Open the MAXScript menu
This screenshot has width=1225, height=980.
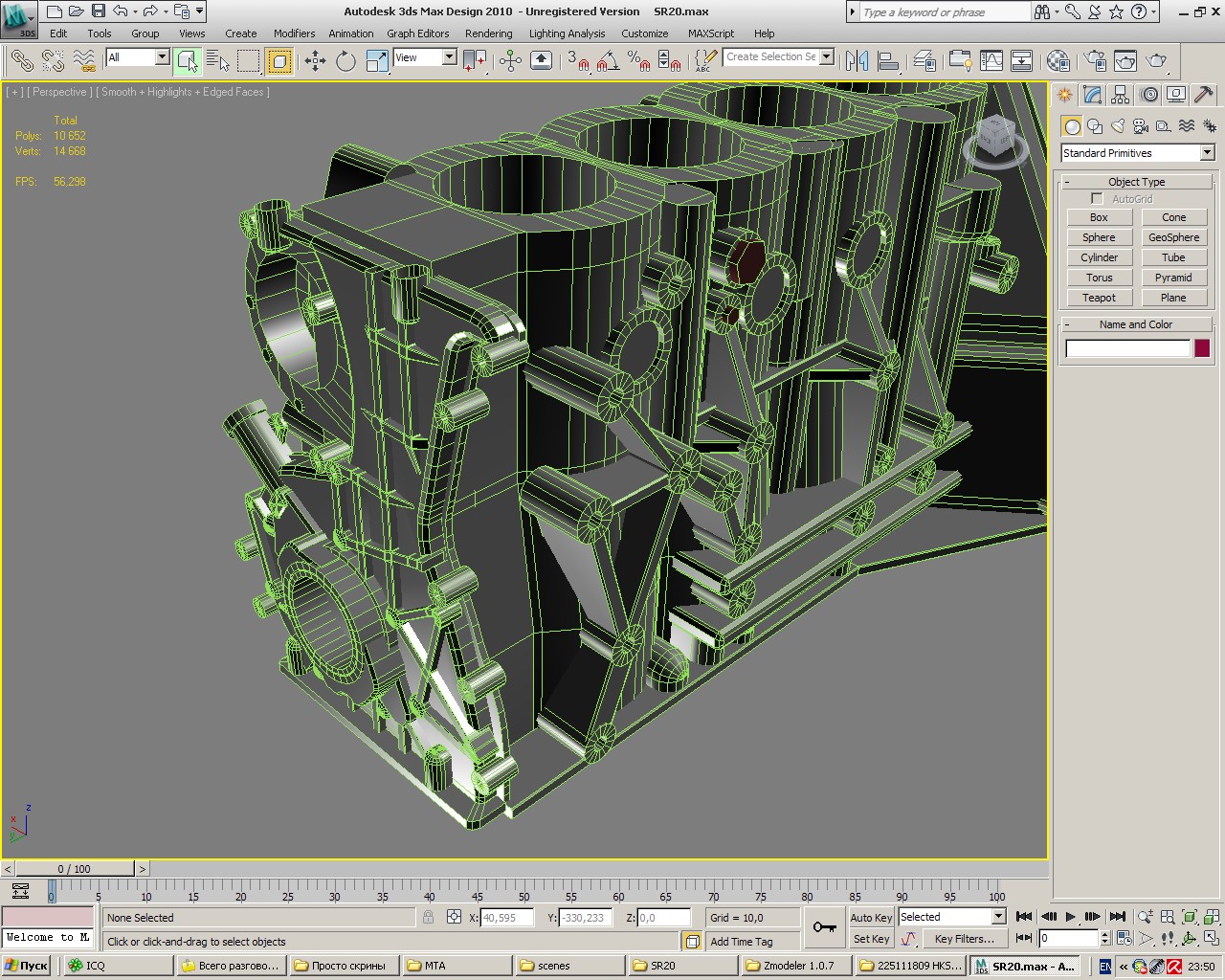[x=711, y=33]
